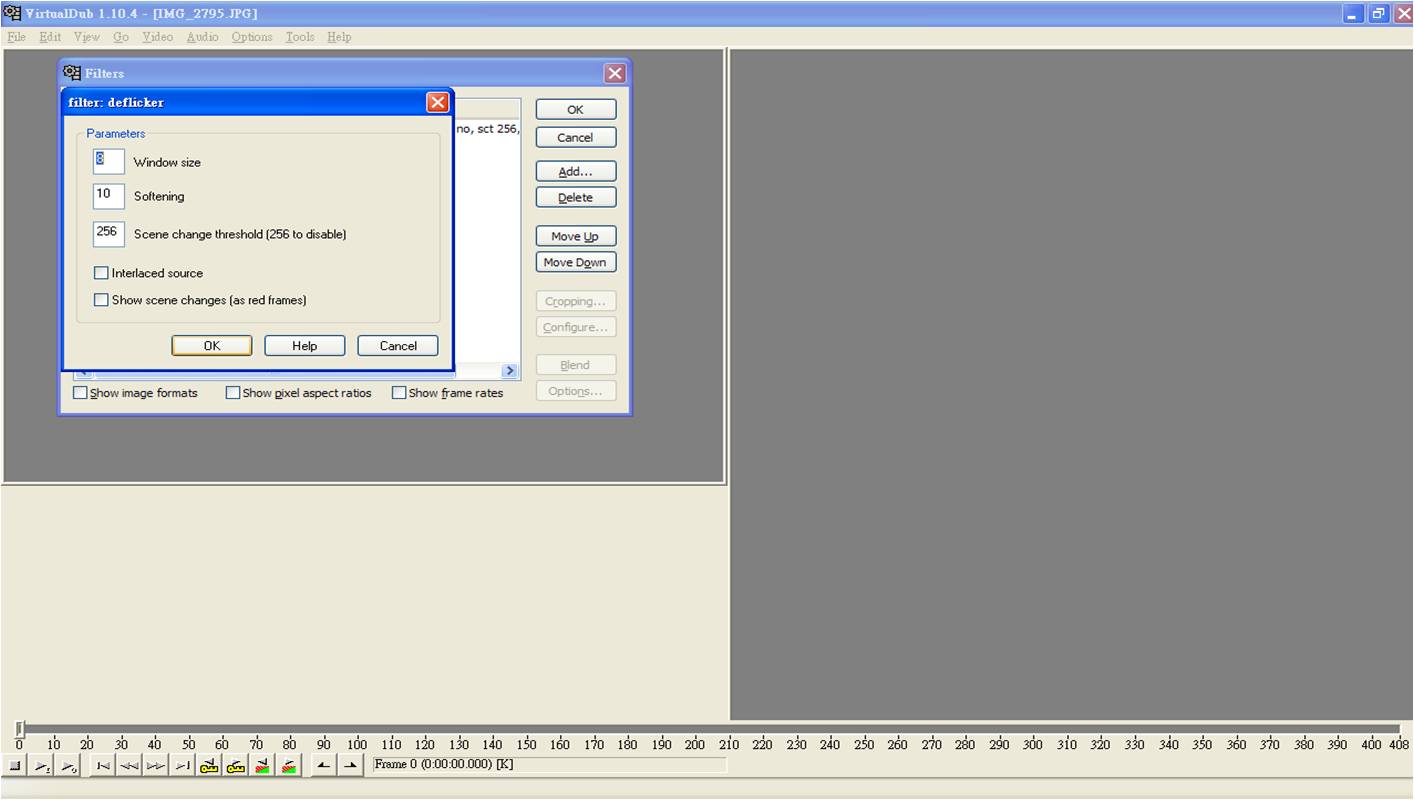Confirm deflicker settings with OK
The image size is (1414, 800).
tap(212, 346)
